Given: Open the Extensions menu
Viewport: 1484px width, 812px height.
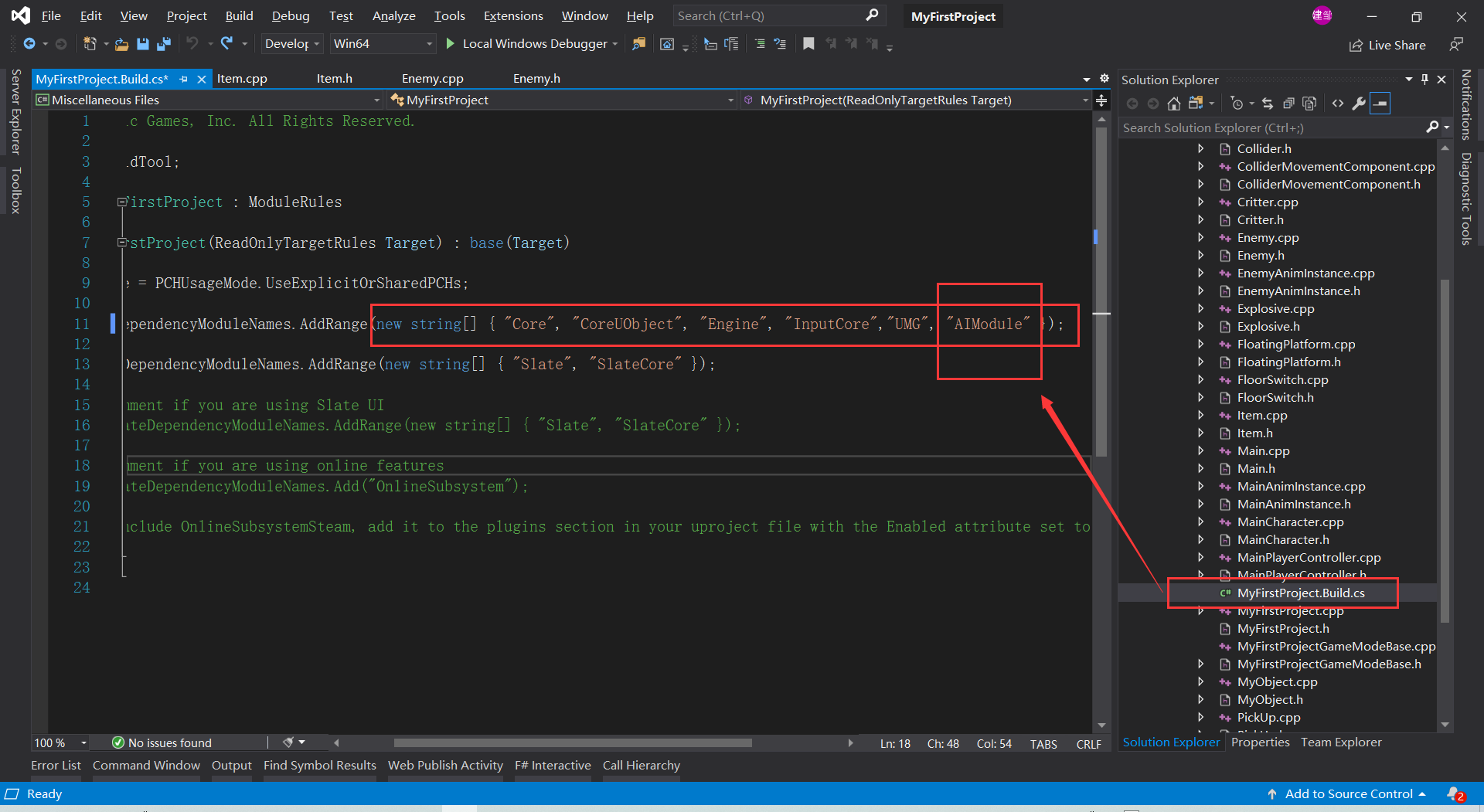Looking at the screenshot, I should click(x=512, y=15).
